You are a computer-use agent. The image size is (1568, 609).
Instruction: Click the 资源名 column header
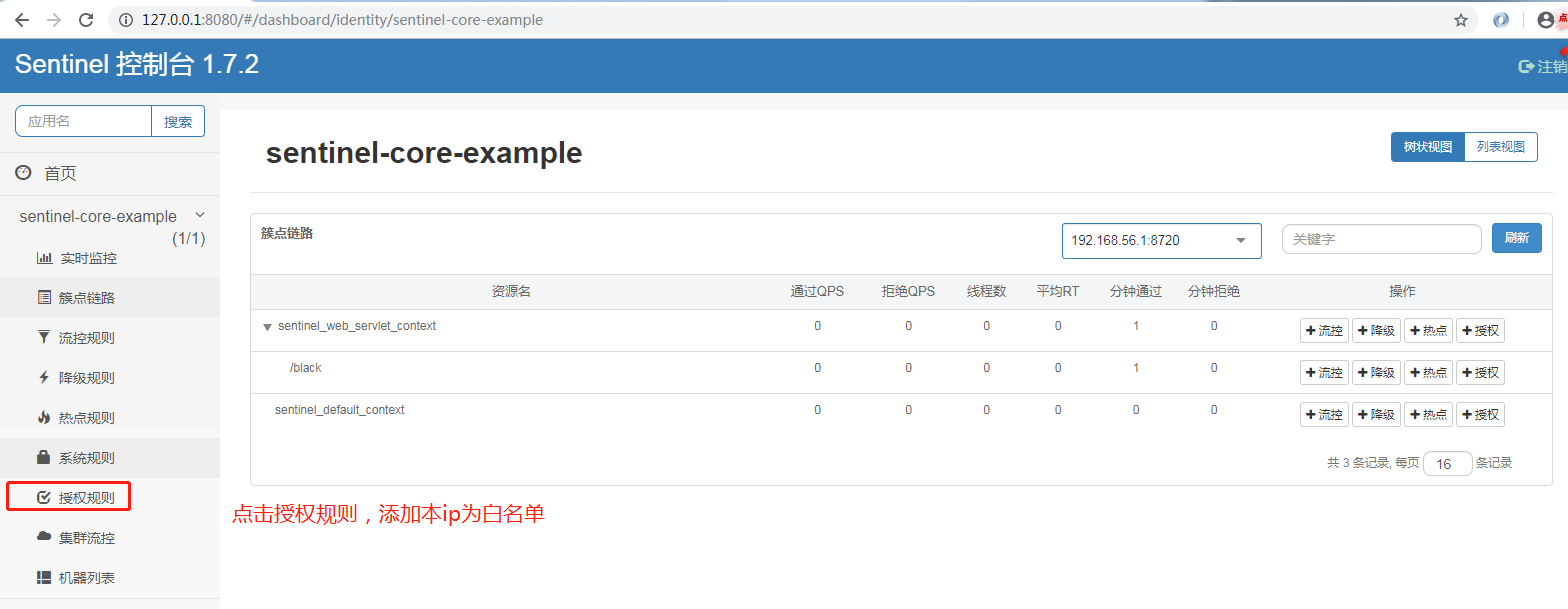511,292
